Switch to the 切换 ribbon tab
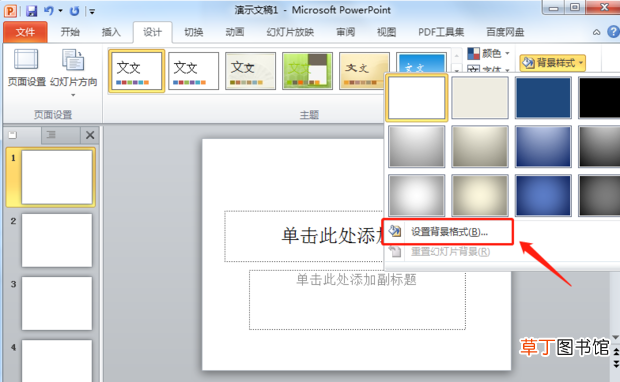The height and width of the screenshot is (382, 620). click(194, 32)
